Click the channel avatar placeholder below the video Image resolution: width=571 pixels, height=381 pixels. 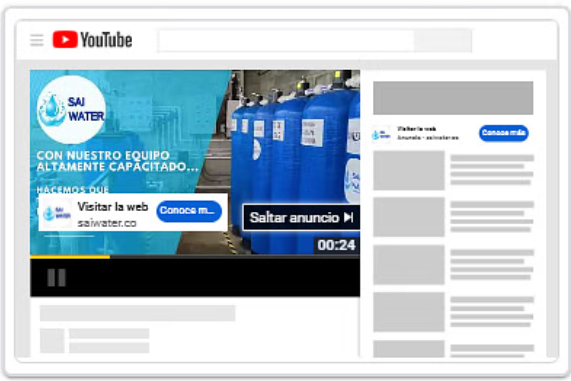click(52, 341)
